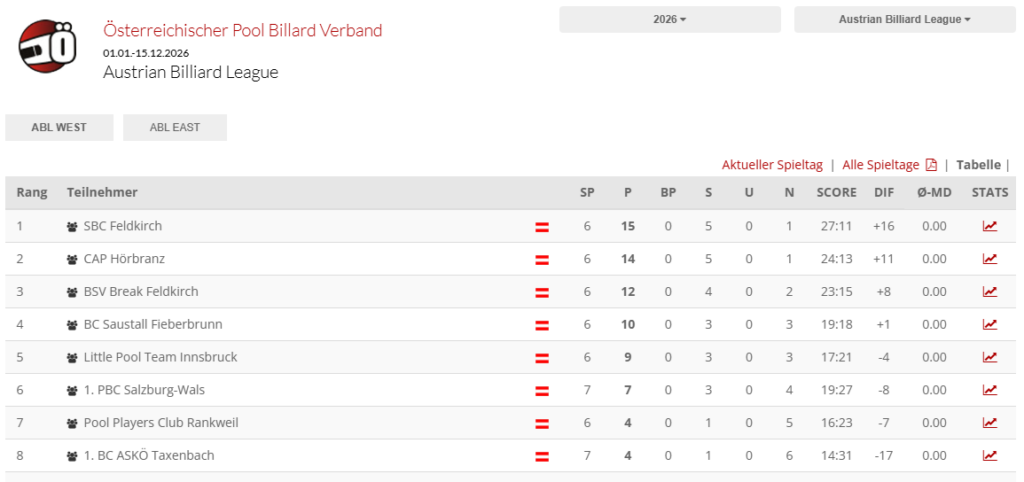Click stats chart icon for 1. BC ASKÖ Taxenbach
Screen dimensions: 1024x482
(990, 455)
